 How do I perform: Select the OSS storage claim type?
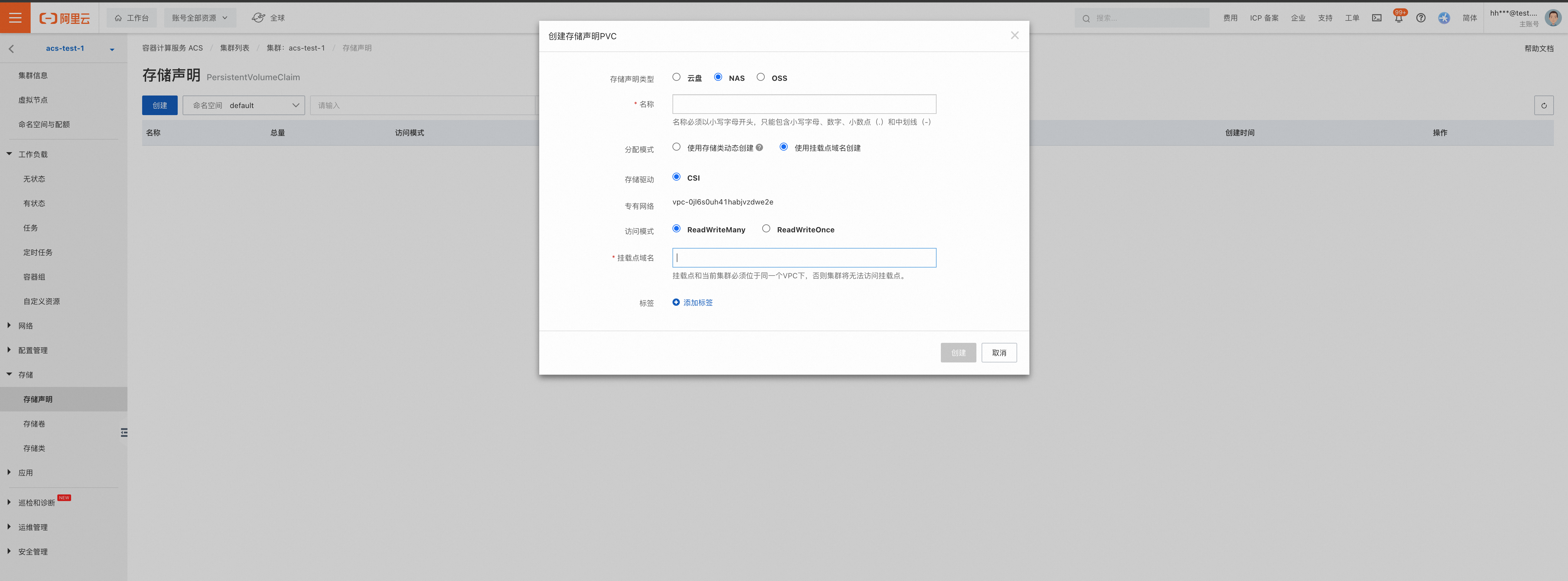[760, 77]
